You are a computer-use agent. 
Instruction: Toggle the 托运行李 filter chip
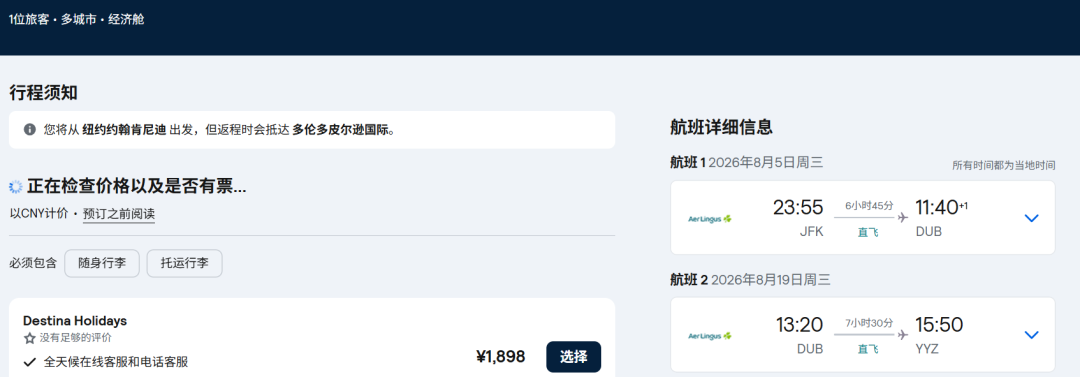185,263
